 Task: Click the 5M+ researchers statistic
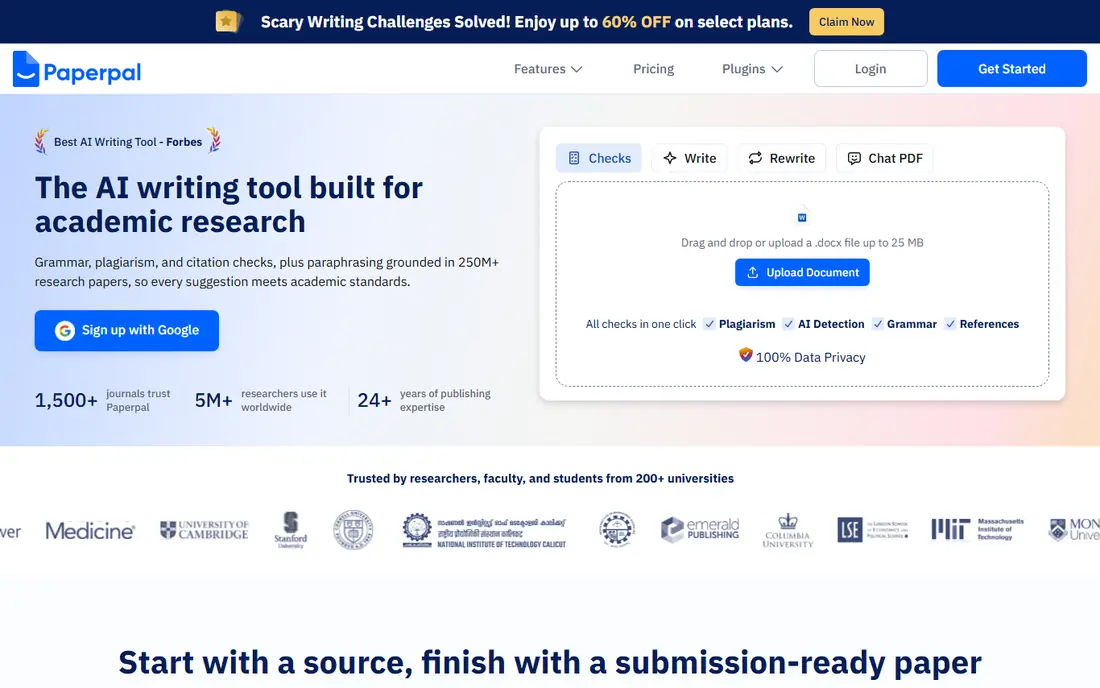[x=260, y=400]
